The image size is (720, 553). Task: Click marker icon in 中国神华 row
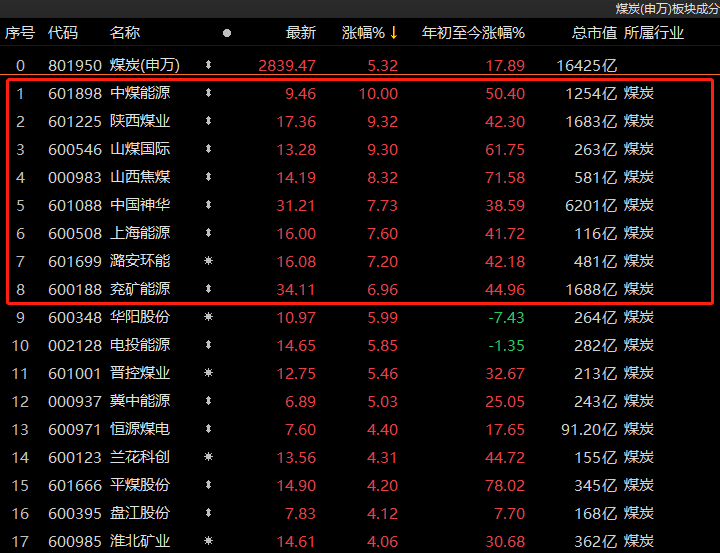208,205
